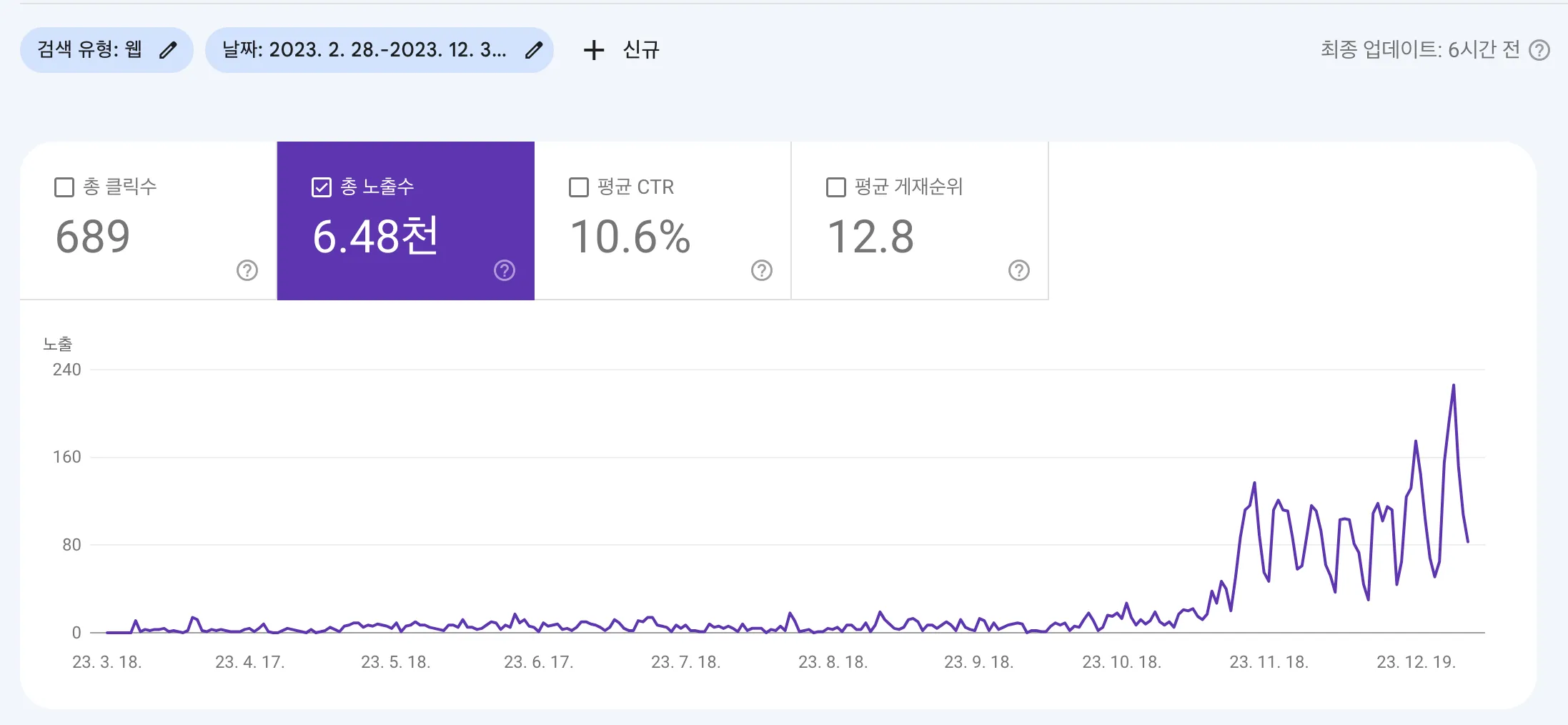Open help for the 평균 게재순위 metric
The width and height of the screenshot is (1568, 725).
(x=1018, y=271)
